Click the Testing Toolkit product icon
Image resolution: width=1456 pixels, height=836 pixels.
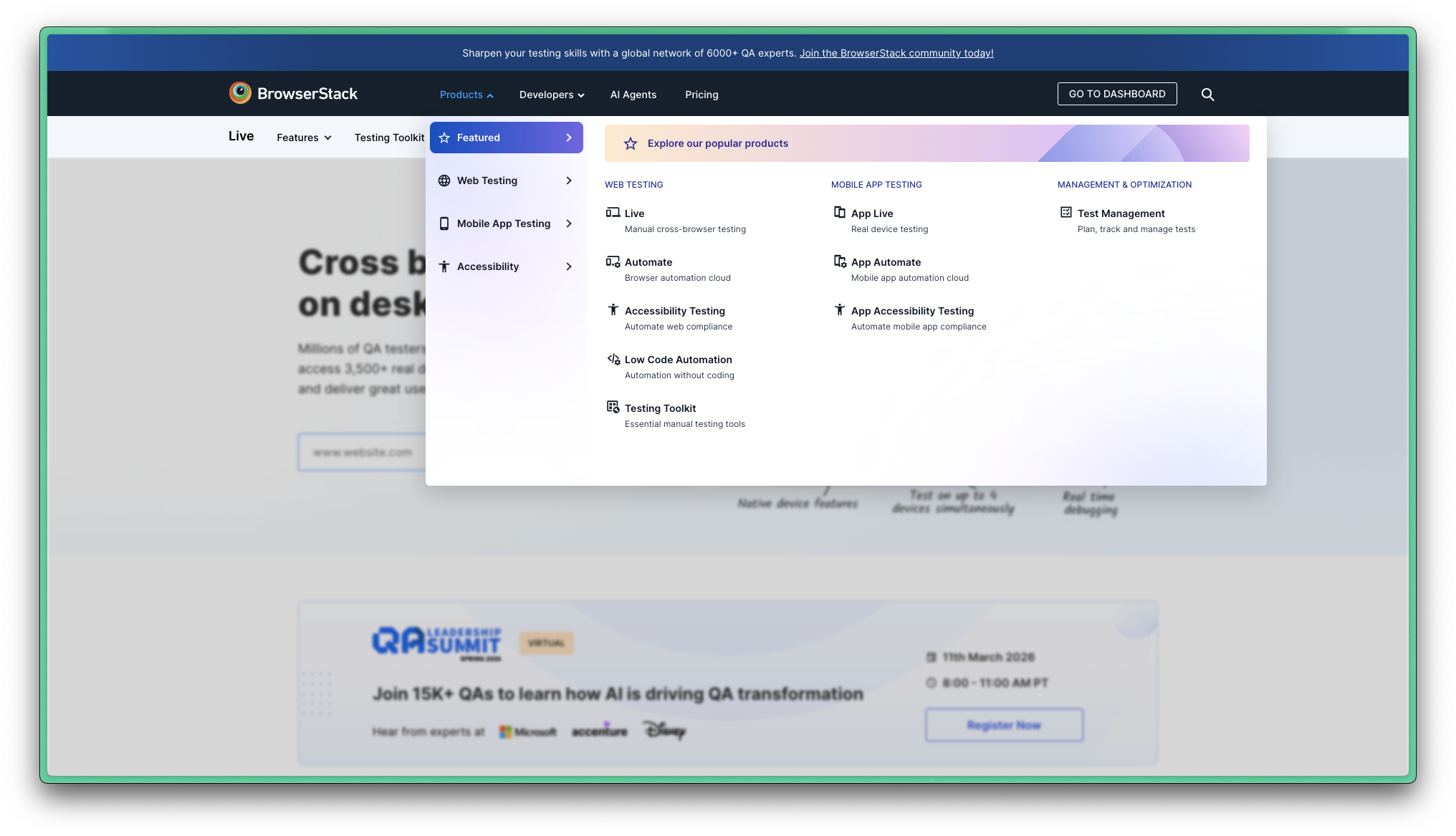613,407
